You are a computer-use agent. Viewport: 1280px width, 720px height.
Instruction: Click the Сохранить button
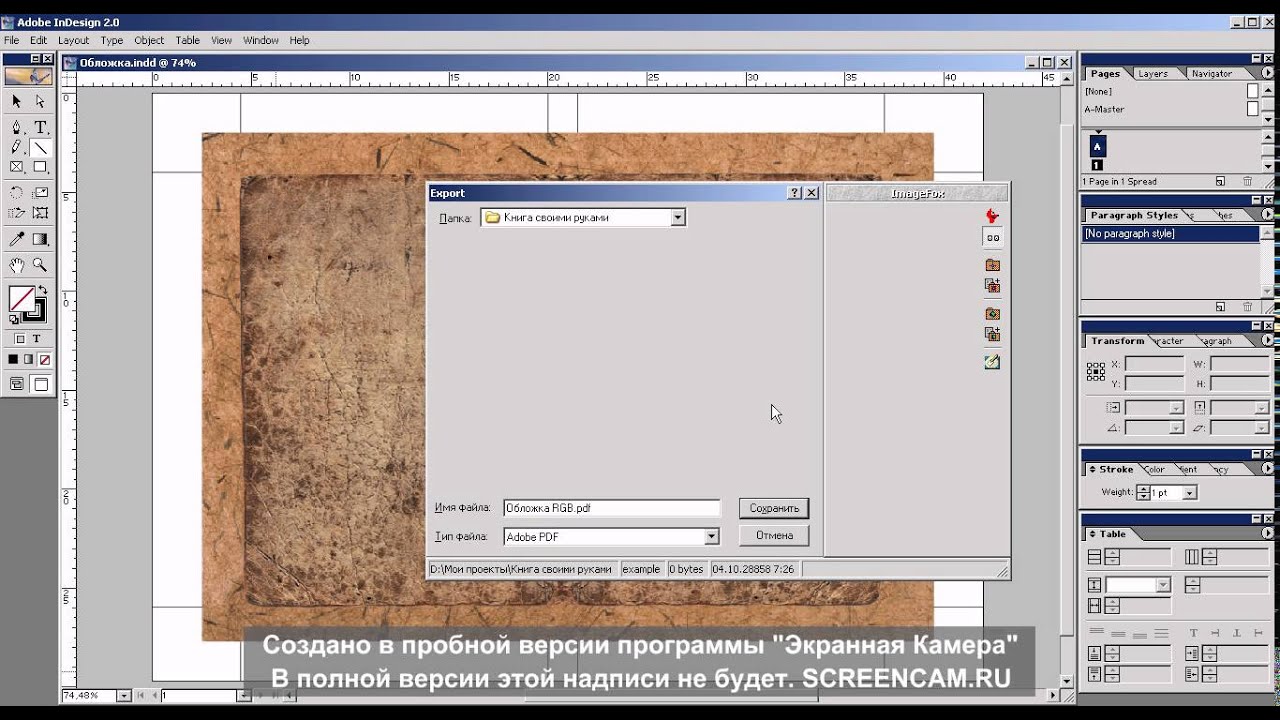click(774, 508)
